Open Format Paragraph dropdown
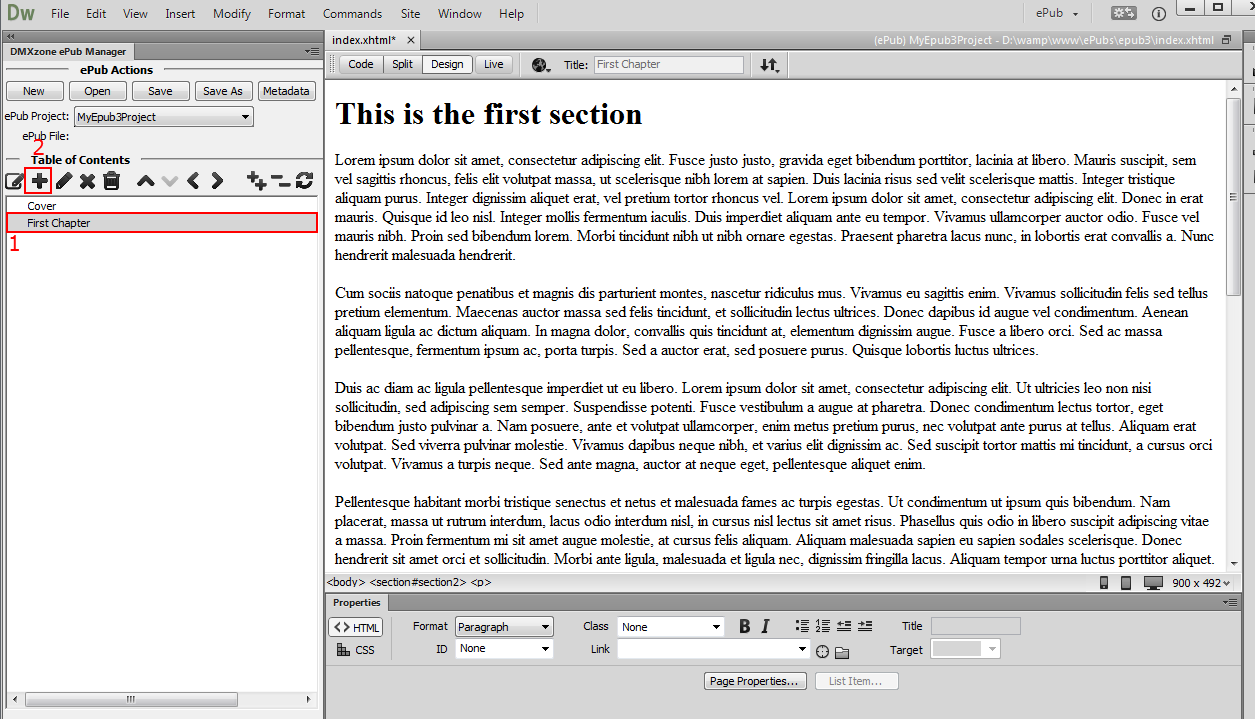 [504, 627]
